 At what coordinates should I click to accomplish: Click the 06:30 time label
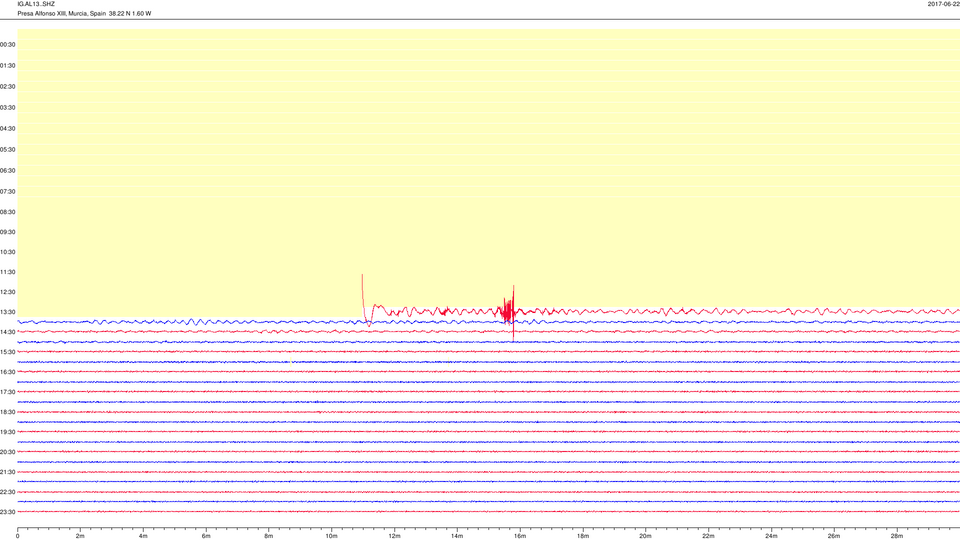tap(8, 170)
